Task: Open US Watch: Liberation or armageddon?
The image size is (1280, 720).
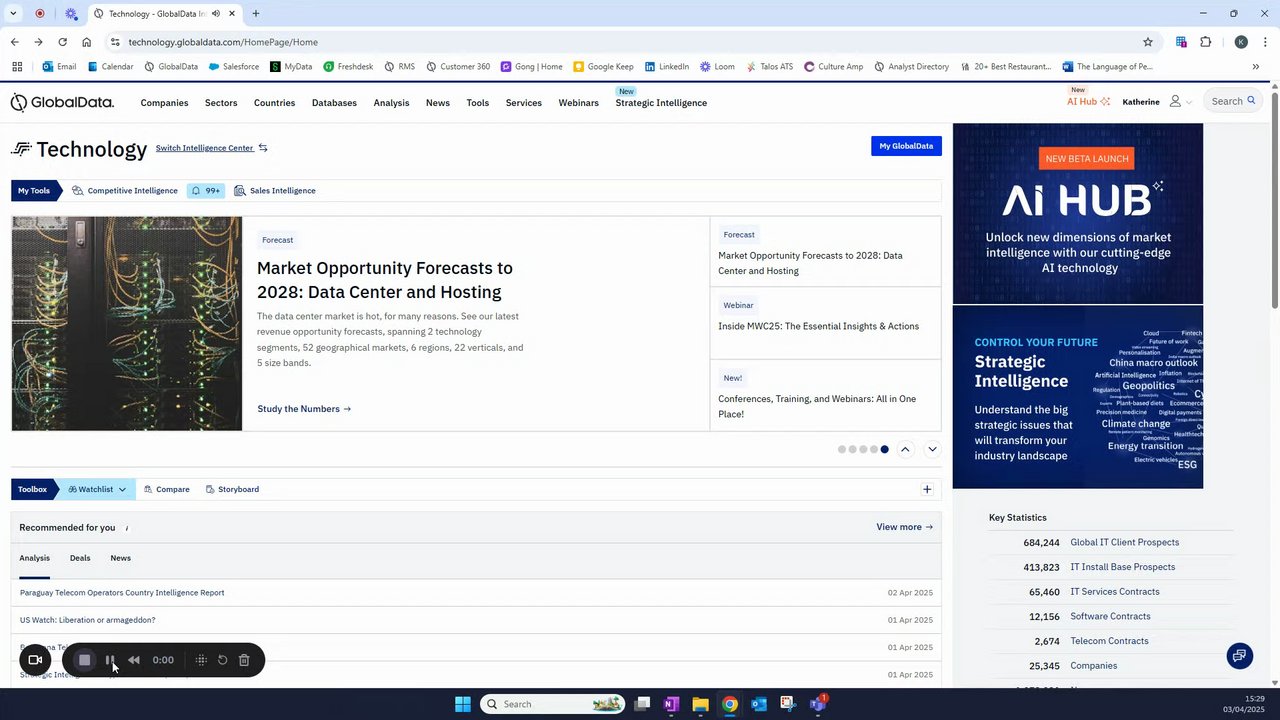Action: (87, 620)
